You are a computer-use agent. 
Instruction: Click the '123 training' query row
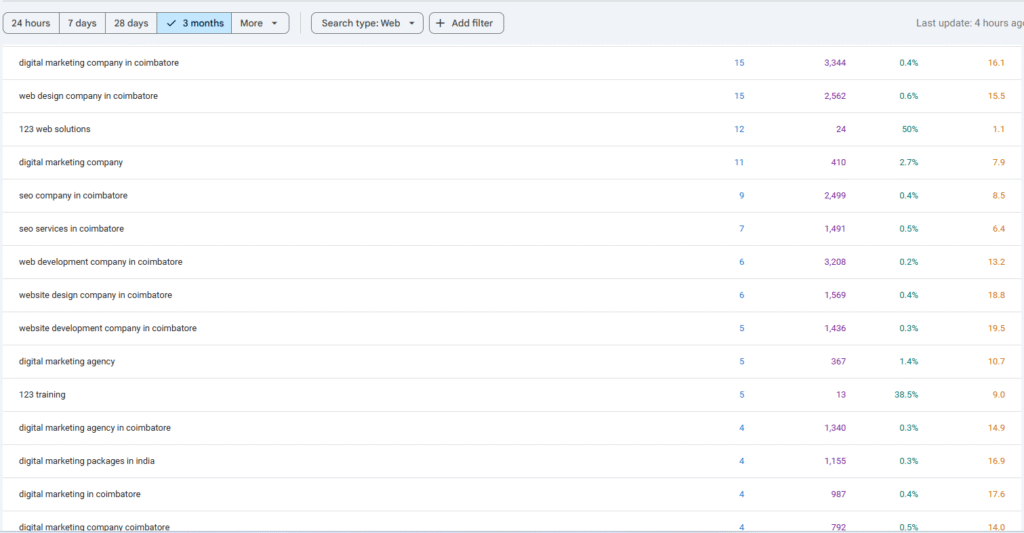(42, 395)
